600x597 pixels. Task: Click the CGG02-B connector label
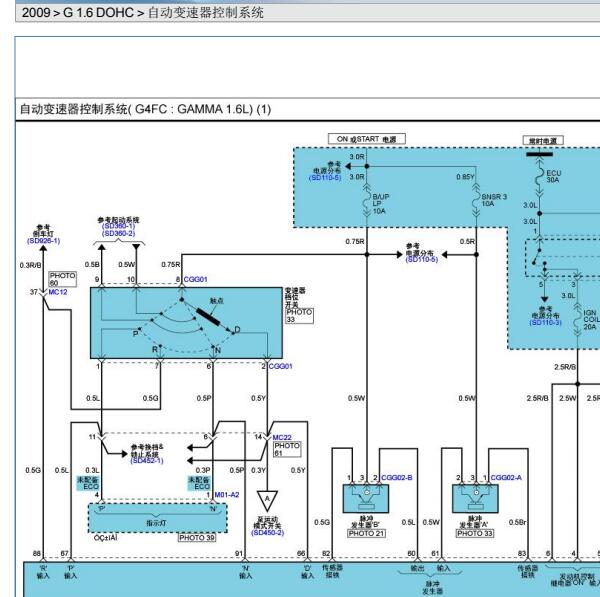(x=397, y=478)
